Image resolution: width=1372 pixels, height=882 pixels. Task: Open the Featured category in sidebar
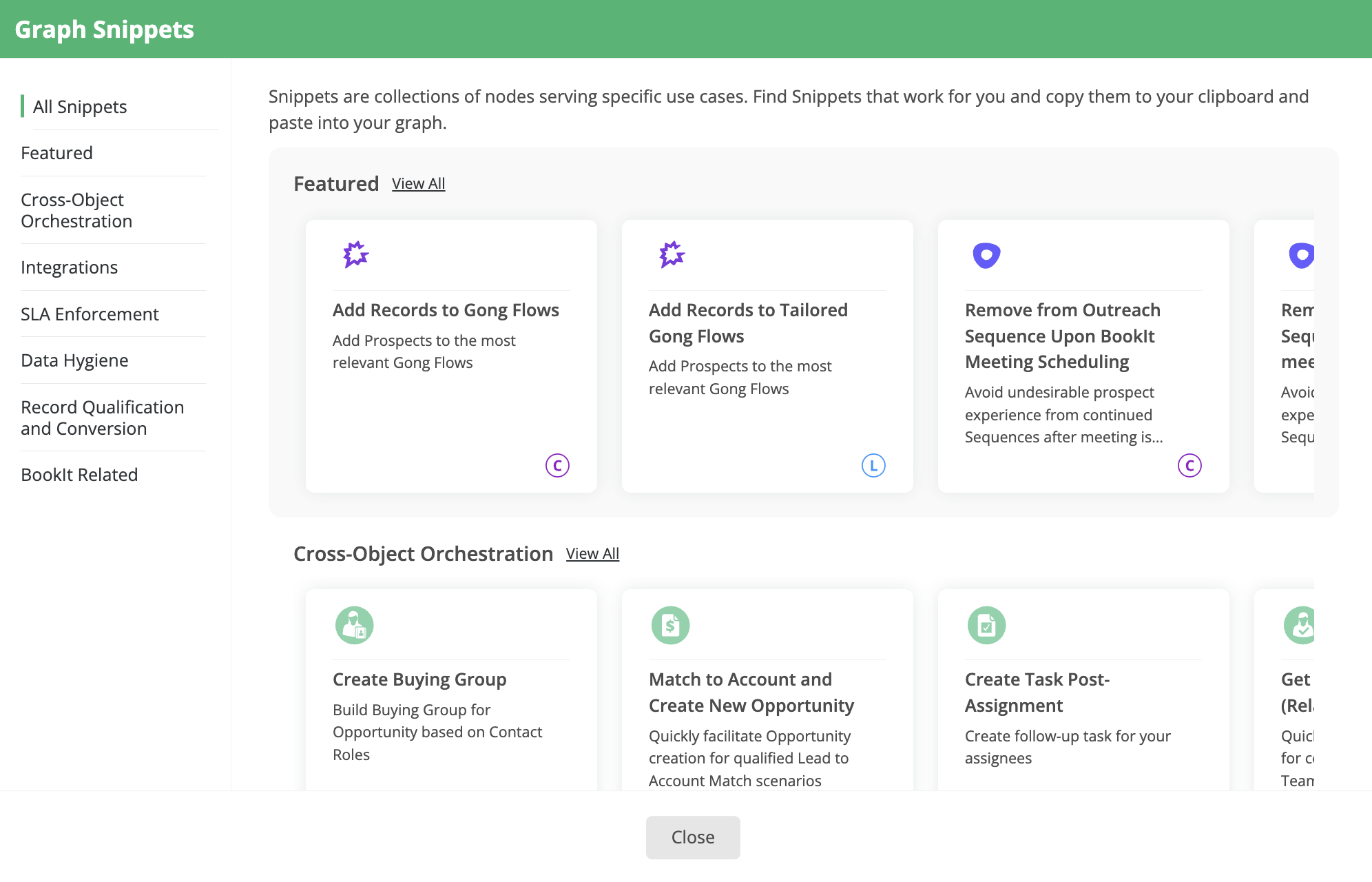tap(56, 153)
